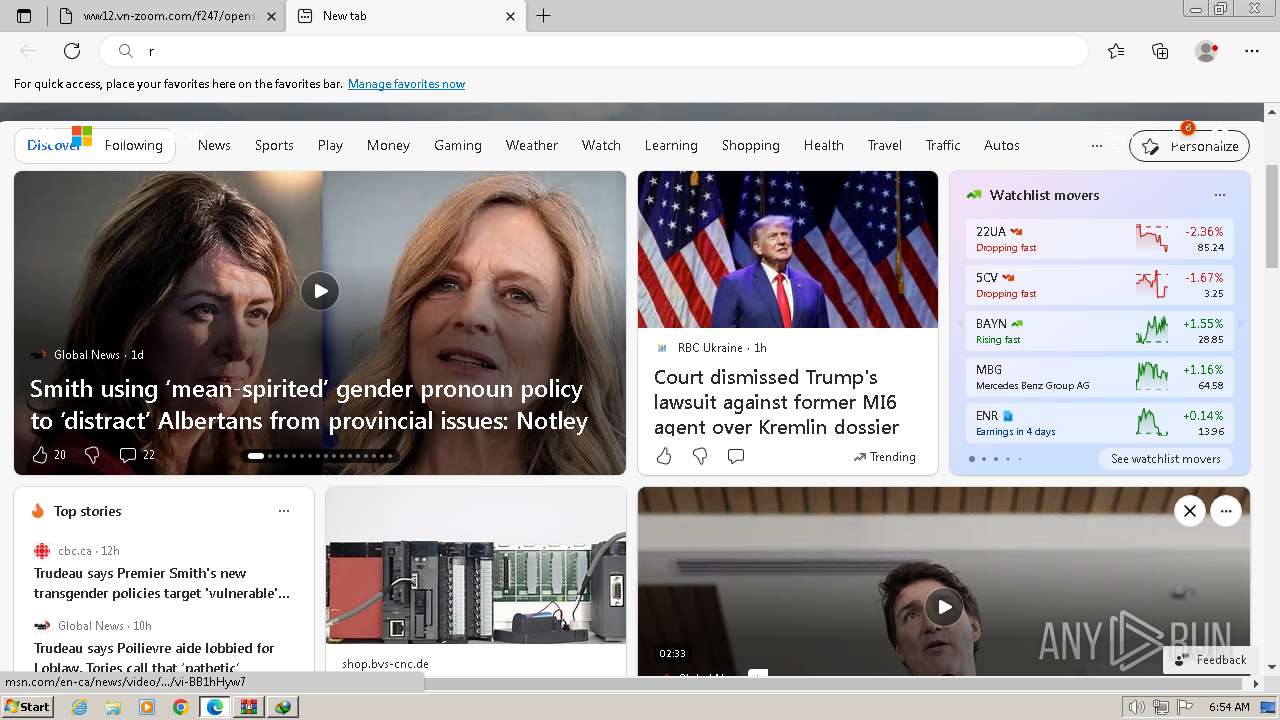
Task: Open Manage favorites now link
Action: pos(406,84)
